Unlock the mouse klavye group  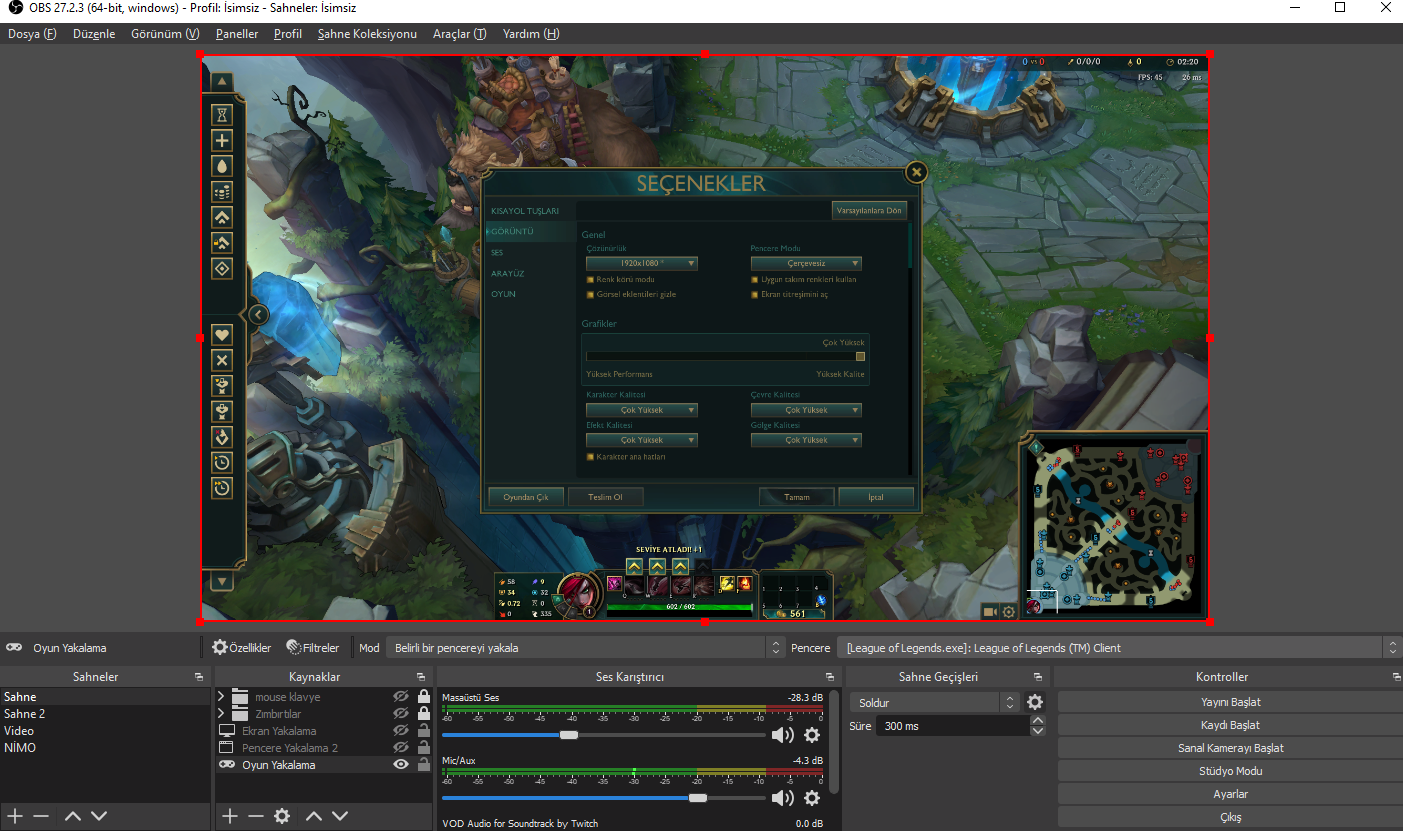[x=424, y=697]
